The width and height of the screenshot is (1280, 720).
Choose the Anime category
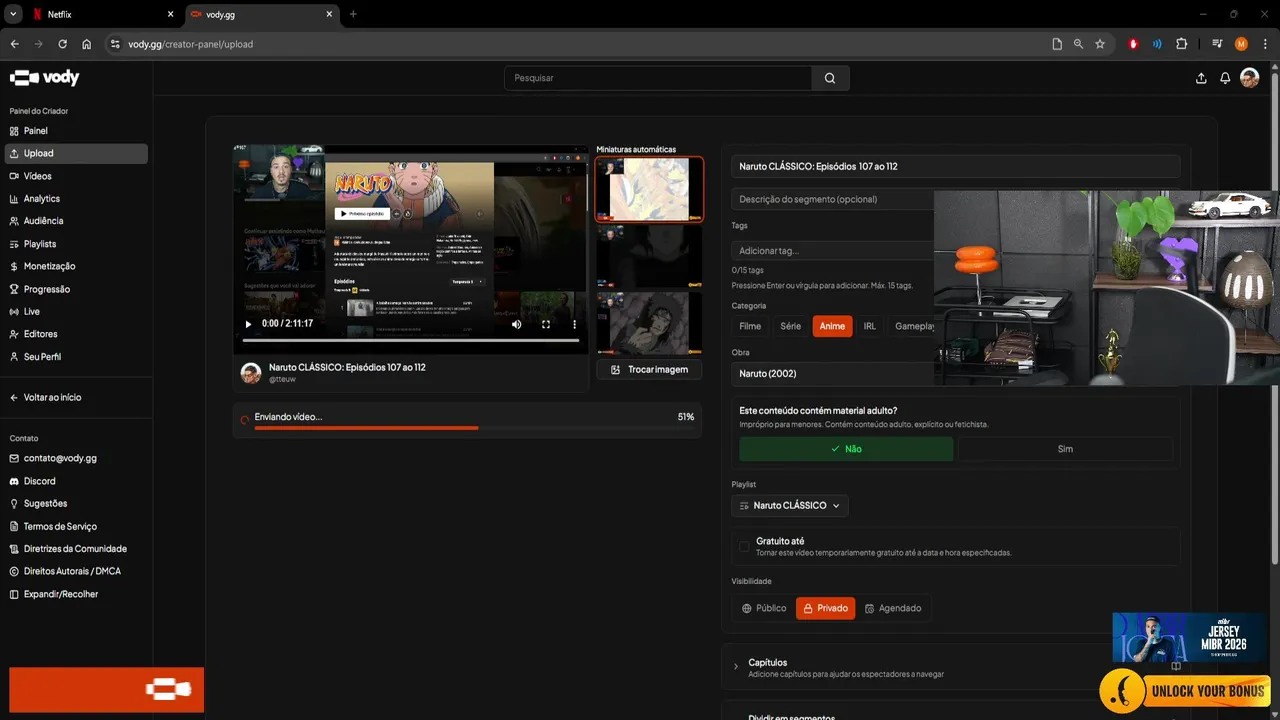832,326
